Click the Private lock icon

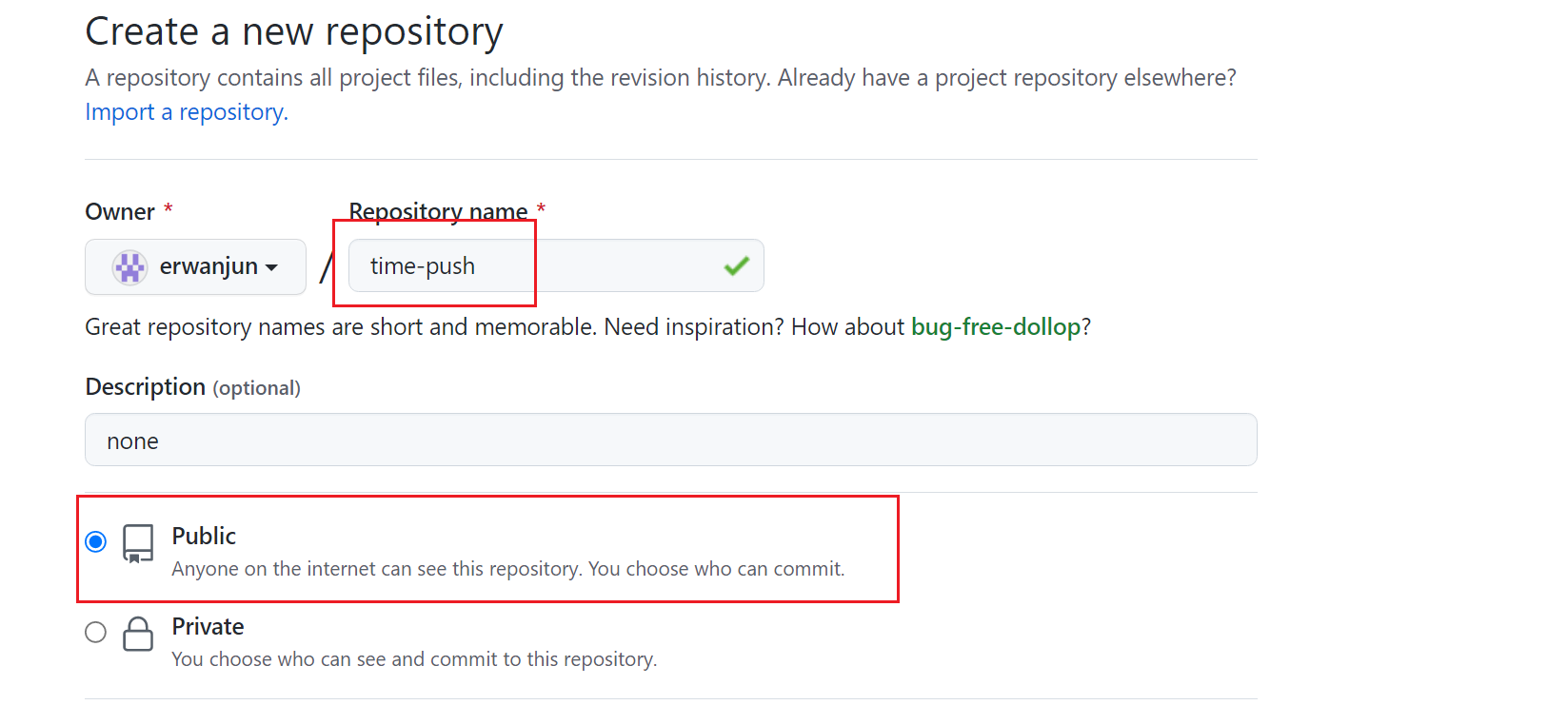[x=138, y=634]
